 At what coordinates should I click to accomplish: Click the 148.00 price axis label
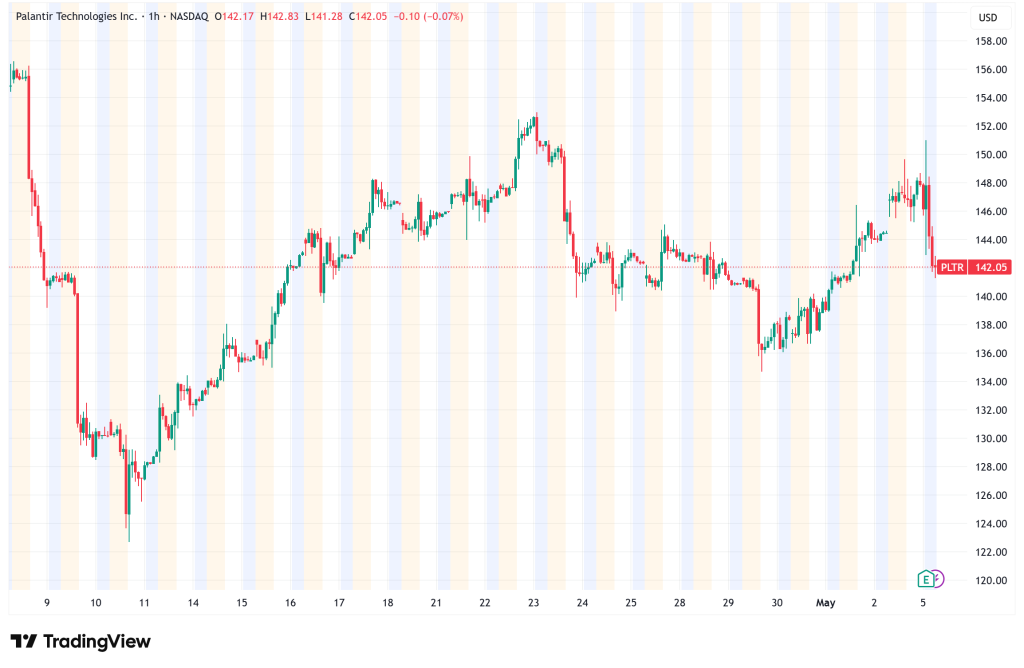(991, 183)
